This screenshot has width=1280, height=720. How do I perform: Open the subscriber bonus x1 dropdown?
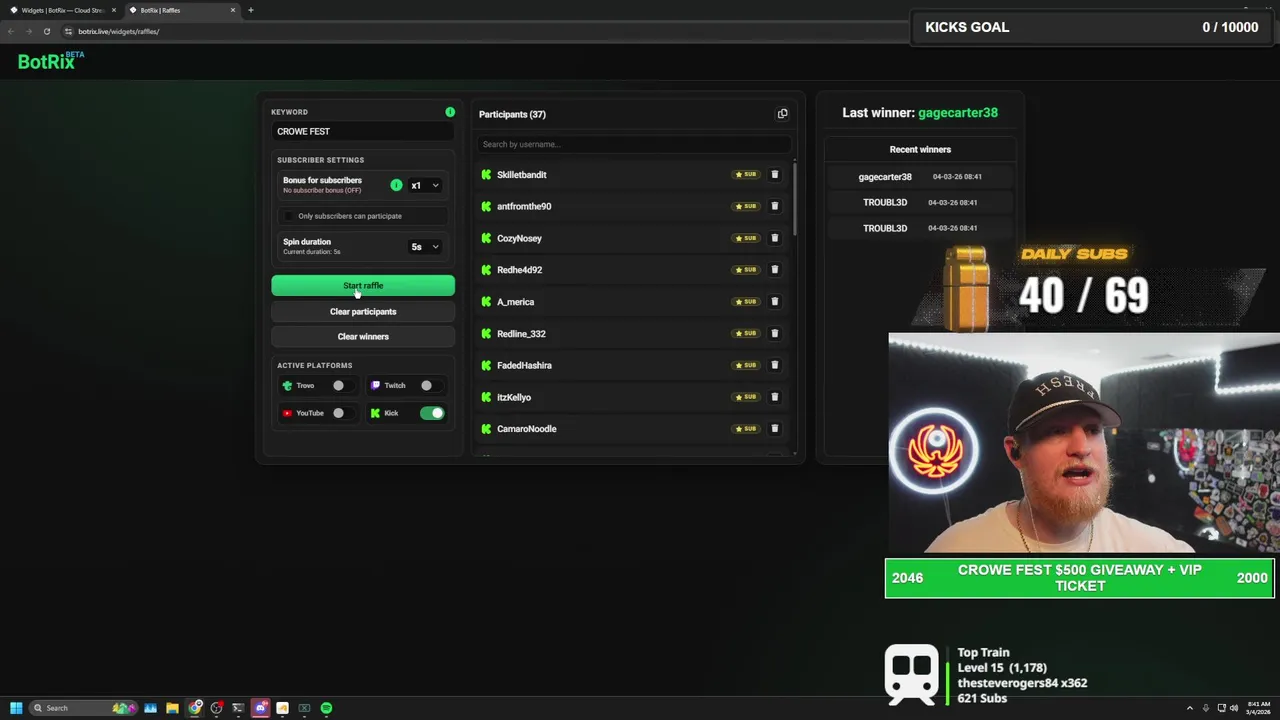[425, 185]
